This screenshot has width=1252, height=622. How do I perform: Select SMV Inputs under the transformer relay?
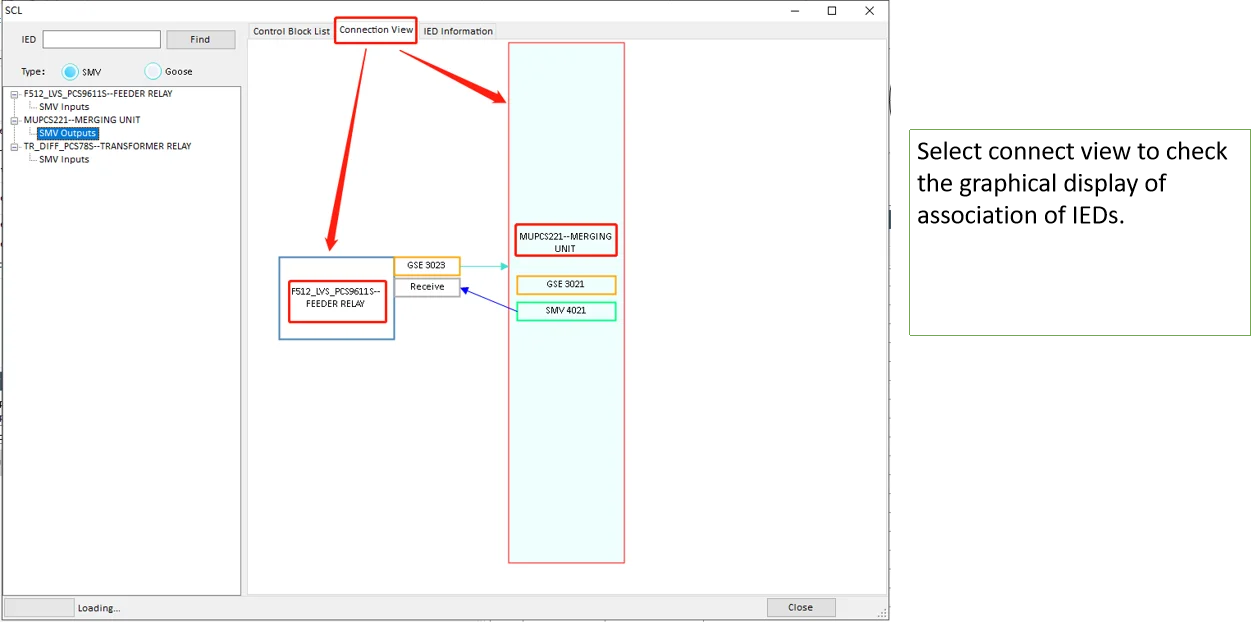(64, 159)
